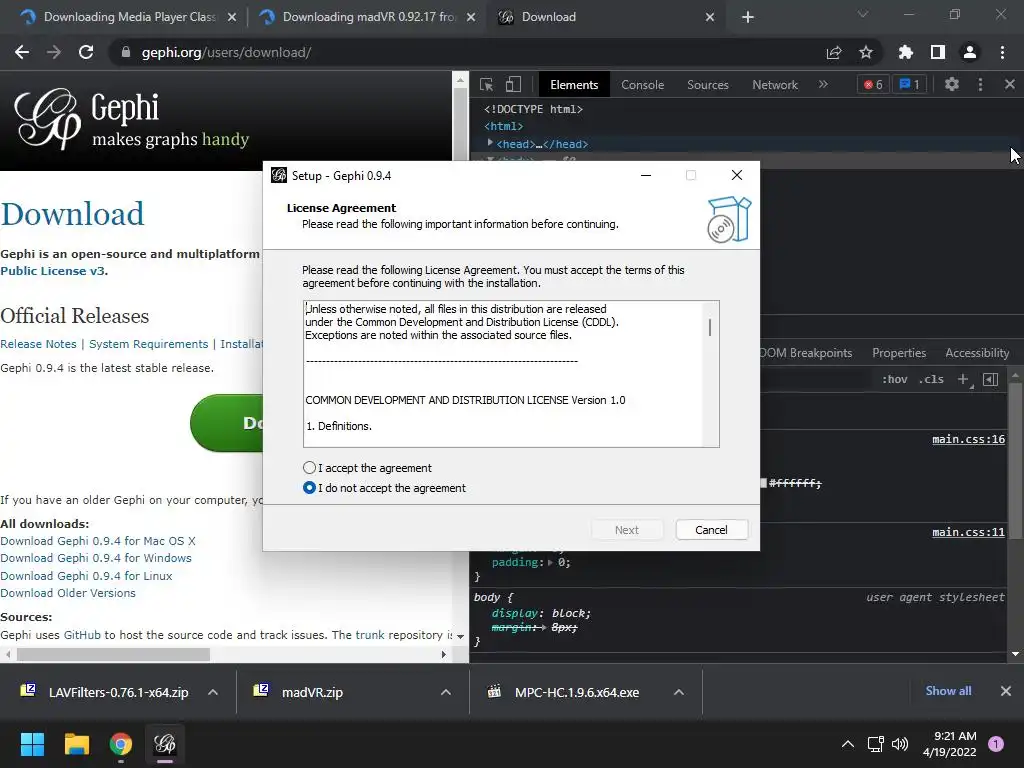Expand the padding shorthand property triangle
Screen dimensions: 1024x768
(x=551, y=562)
